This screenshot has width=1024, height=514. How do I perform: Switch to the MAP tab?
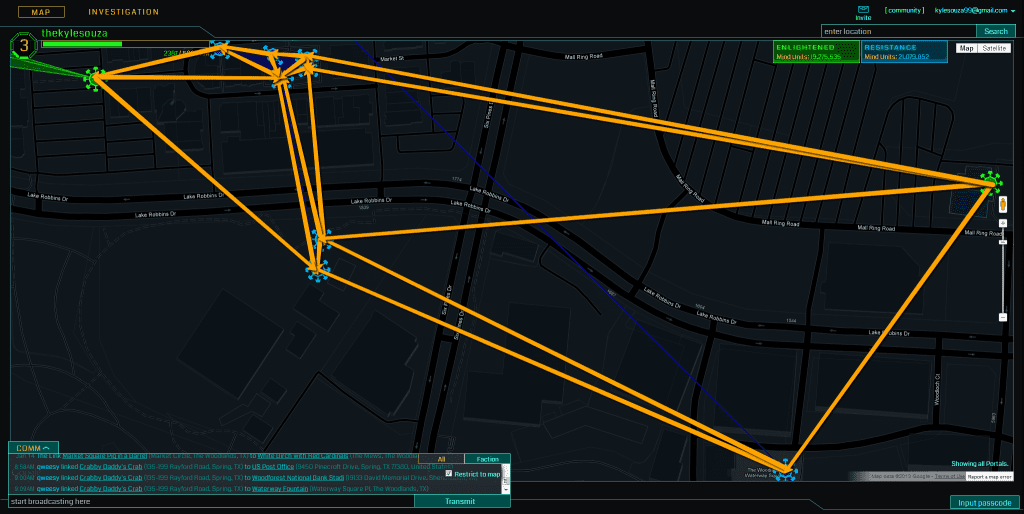[41, 12]
